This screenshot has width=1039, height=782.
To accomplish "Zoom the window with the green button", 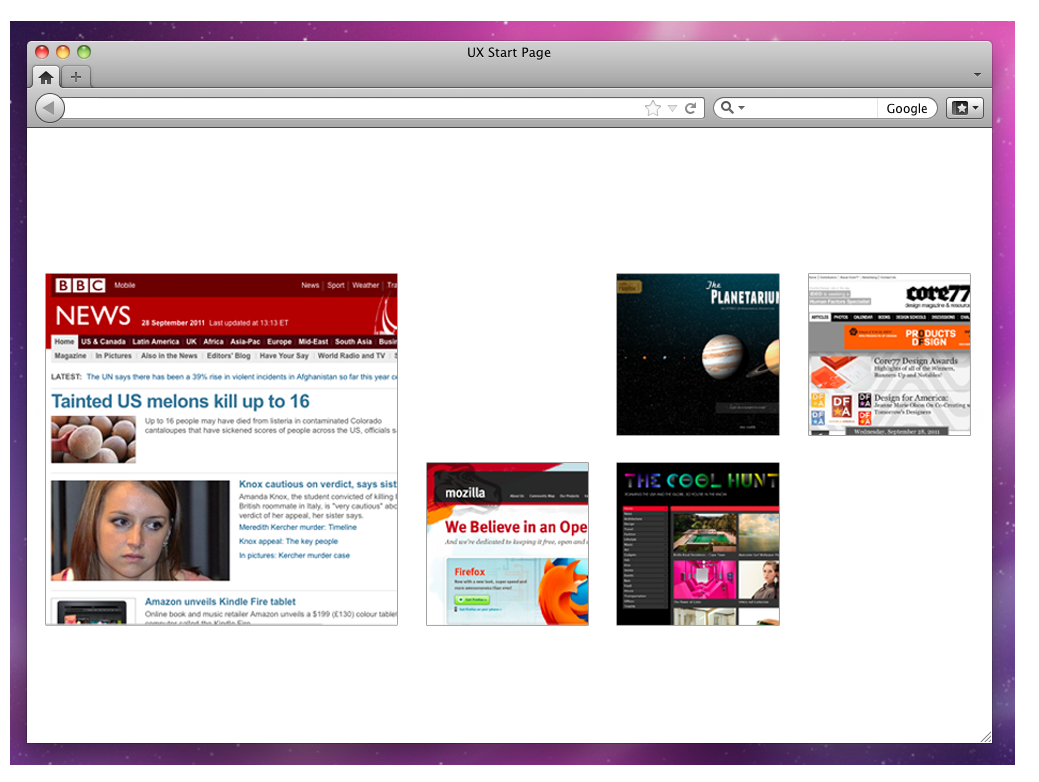I will pyautogui.click(x=83, y=52).
